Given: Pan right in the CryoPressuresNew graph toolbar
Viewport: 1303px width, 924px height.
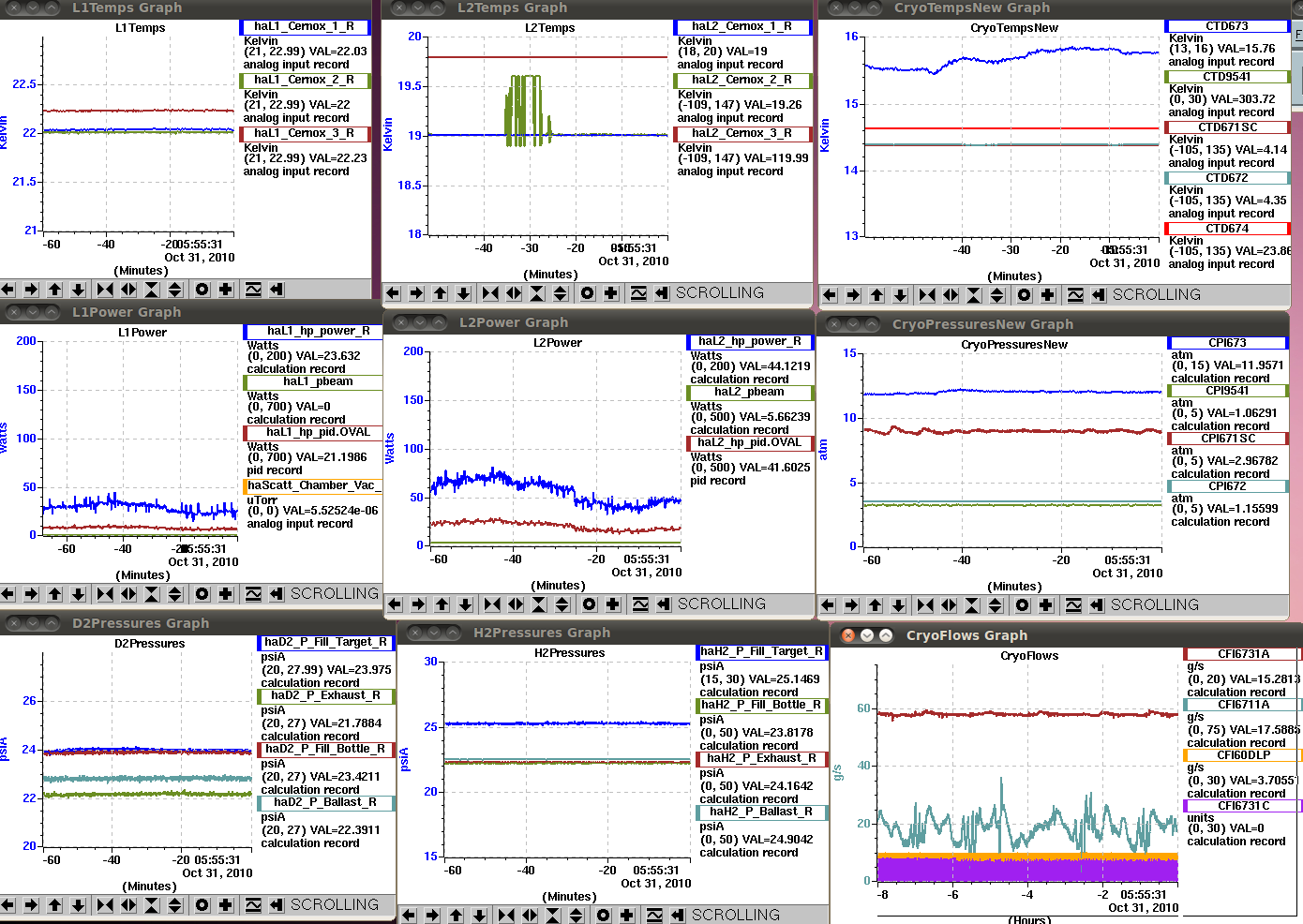Looking at the screenshot, I should click(x=851, y=605).
